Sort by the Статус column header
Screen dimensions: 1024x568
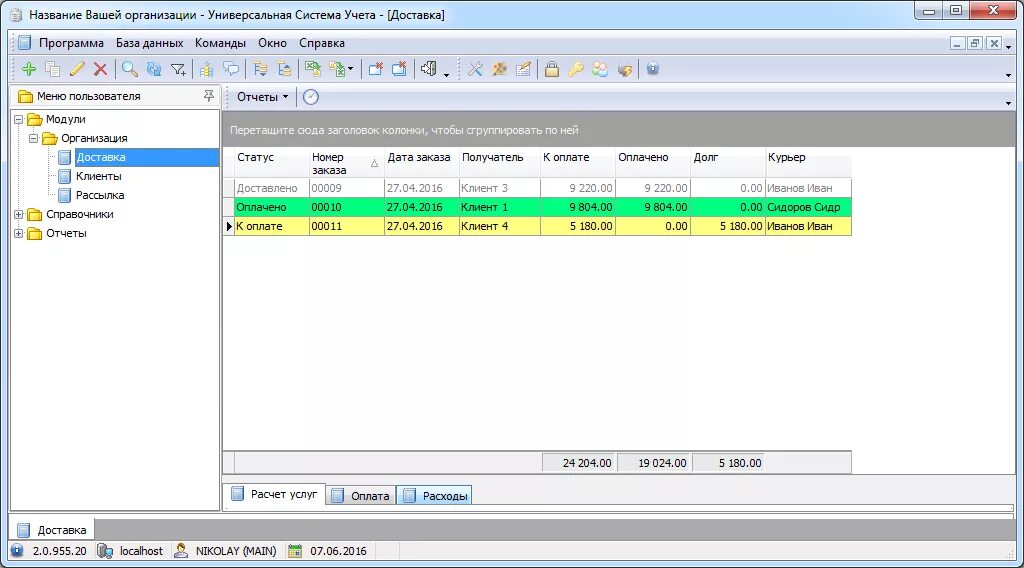271,163
